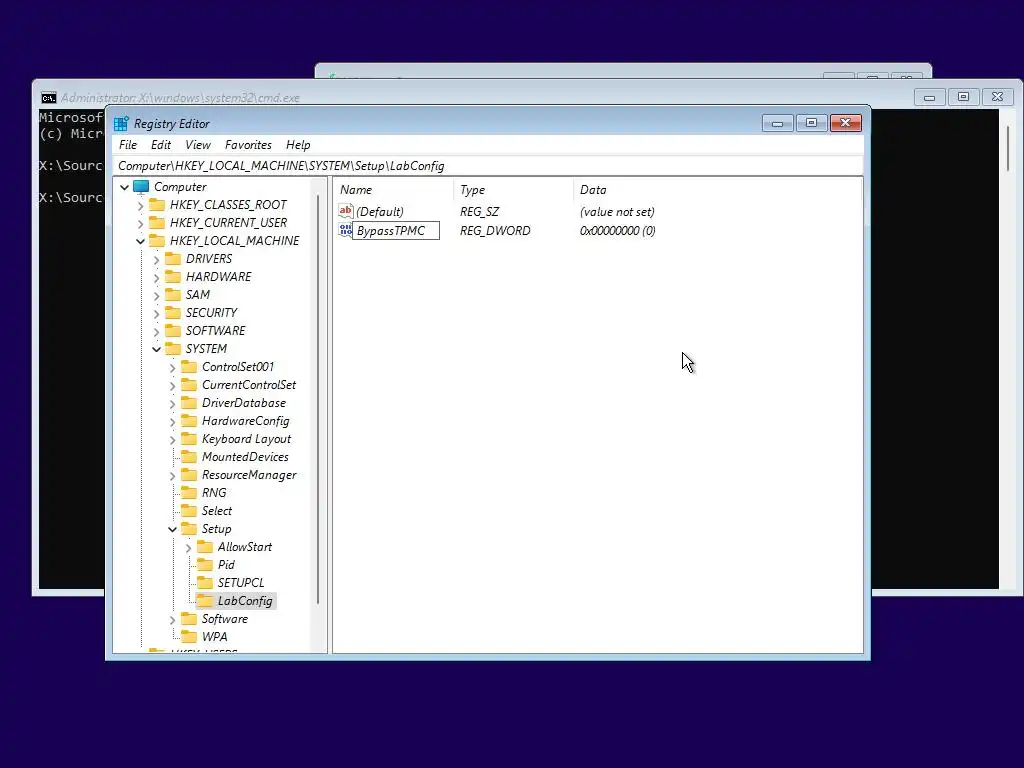Expand the AllowStart key chevron
The image size is (1024, 768).
(189, 547)
